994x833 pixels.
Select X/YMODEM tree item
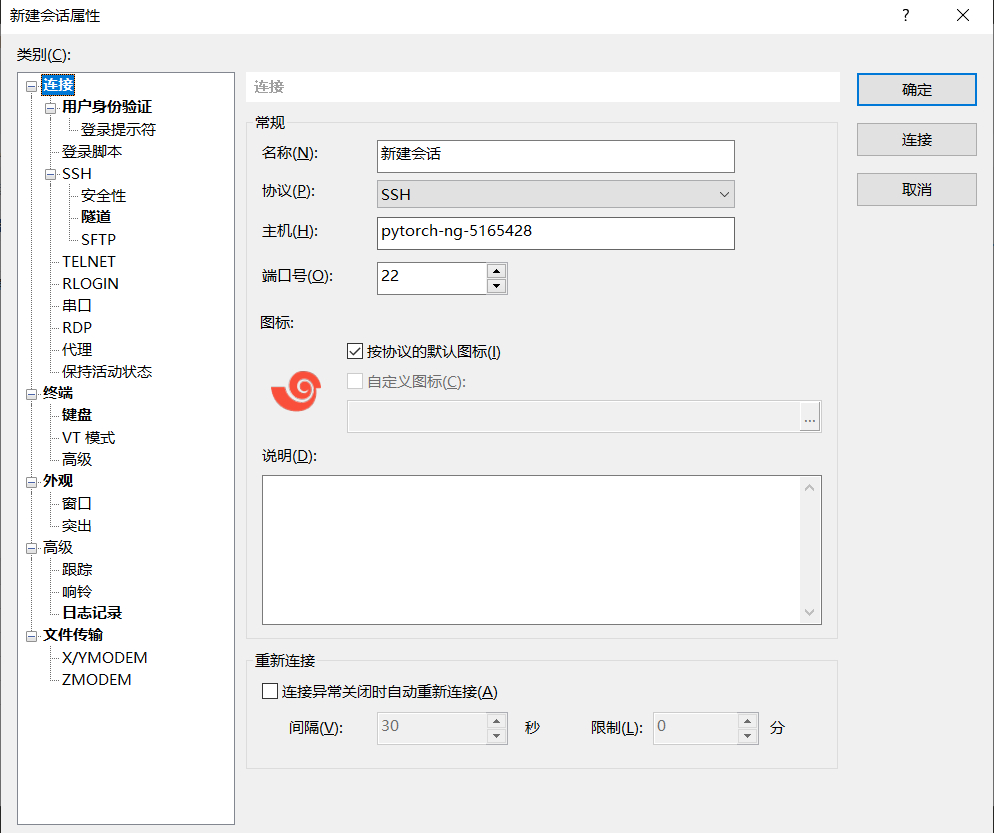pyautogui.click(x=105, y=657)
